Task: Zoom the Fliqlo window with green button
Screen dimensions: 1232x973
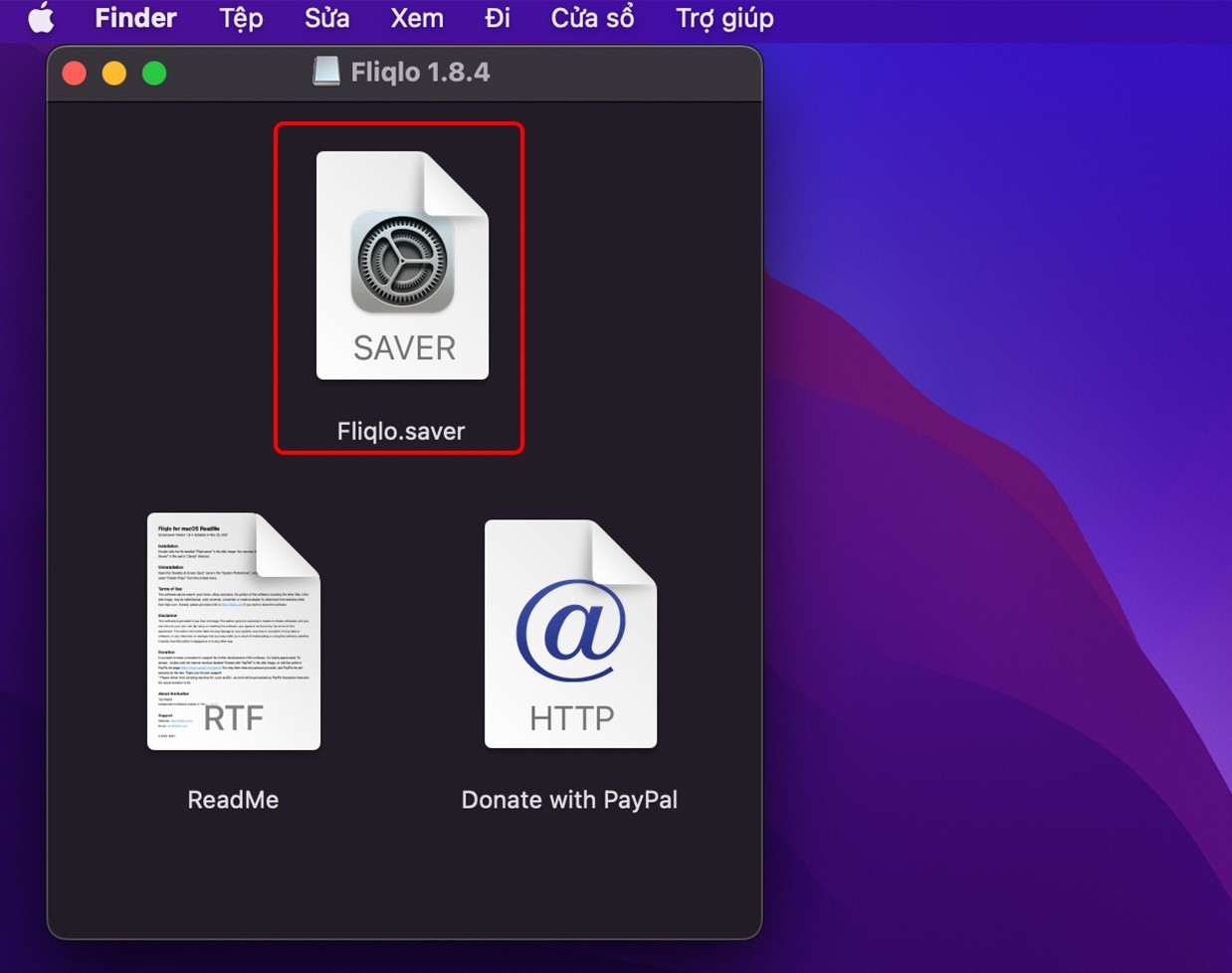Action: click(154, 73)
